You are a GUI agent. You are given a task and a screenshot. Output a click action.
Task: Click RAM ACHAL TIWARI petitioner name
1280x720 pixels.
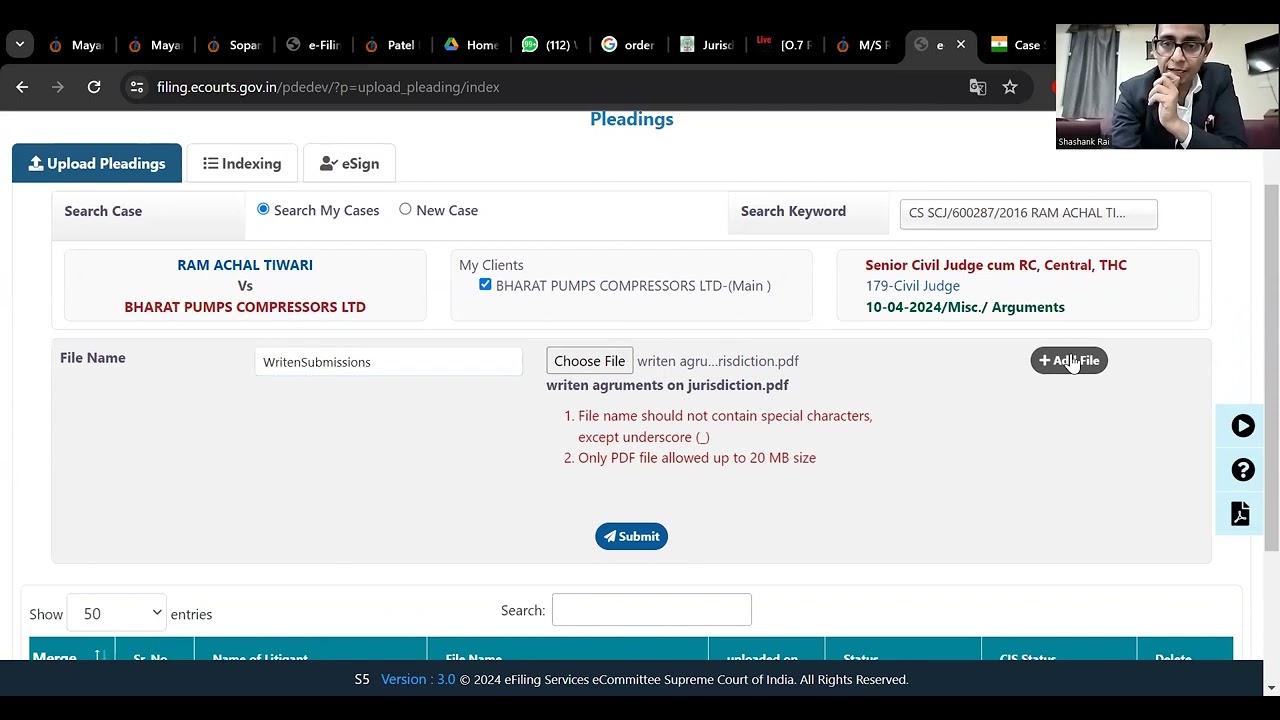pos(245,265)
